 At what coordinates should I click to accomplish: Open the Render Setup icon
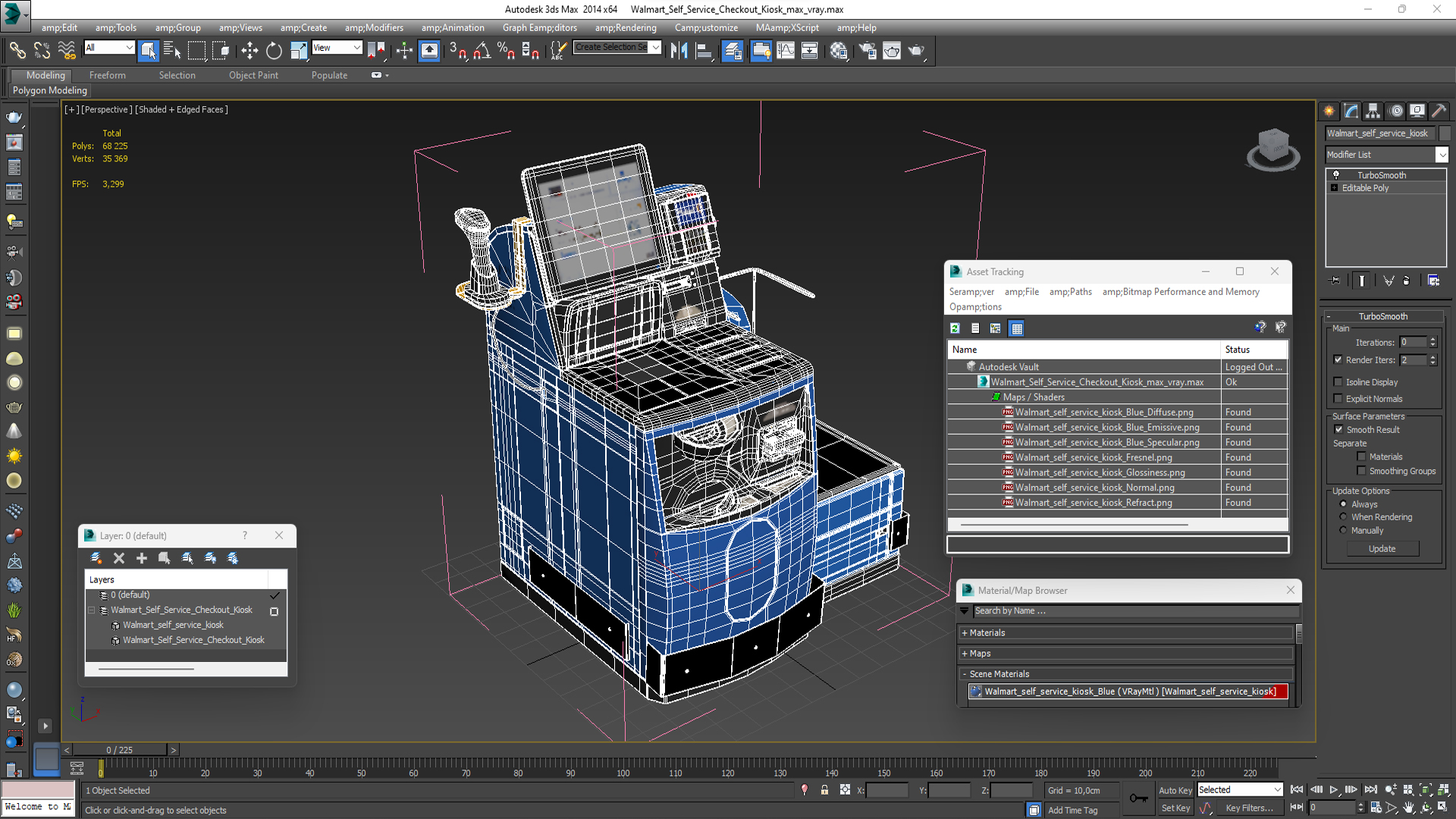coord(868,51)
